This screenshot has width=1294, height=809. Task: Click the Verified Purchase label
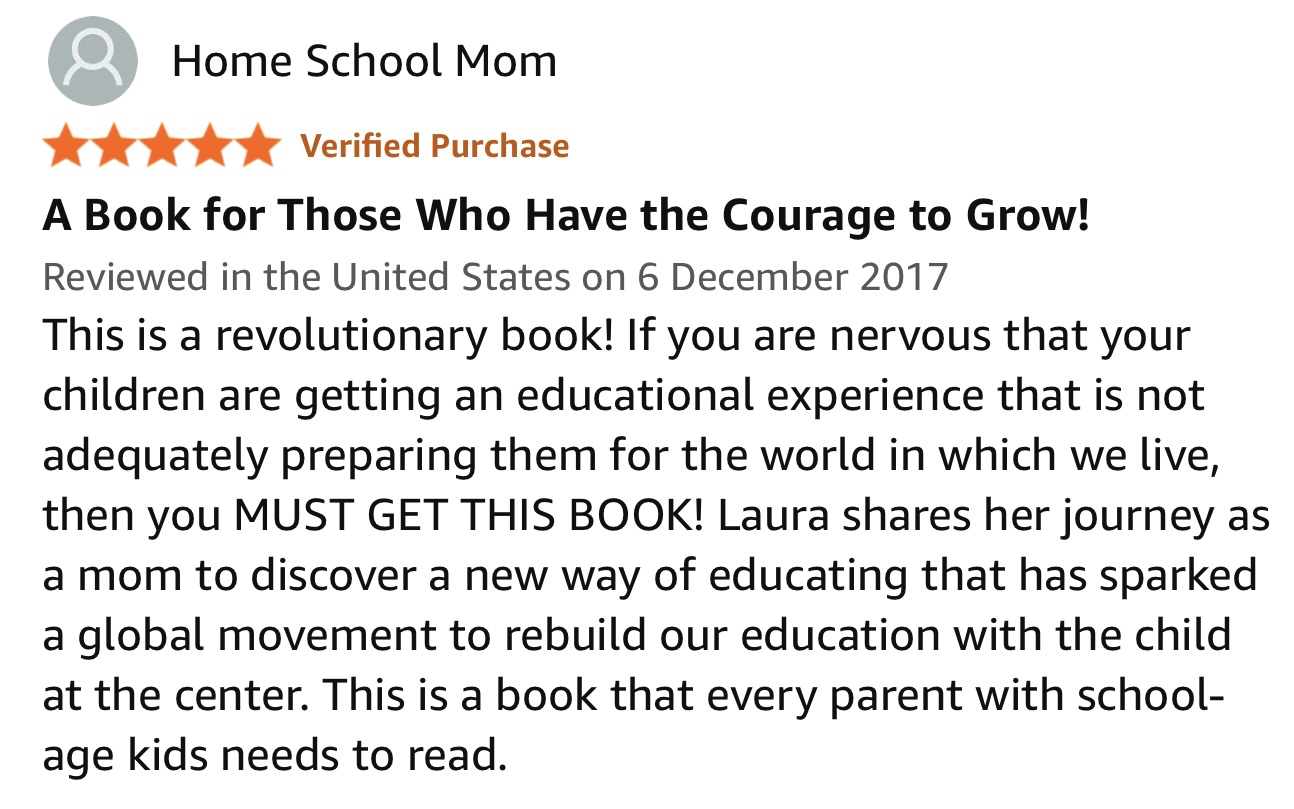434,146
